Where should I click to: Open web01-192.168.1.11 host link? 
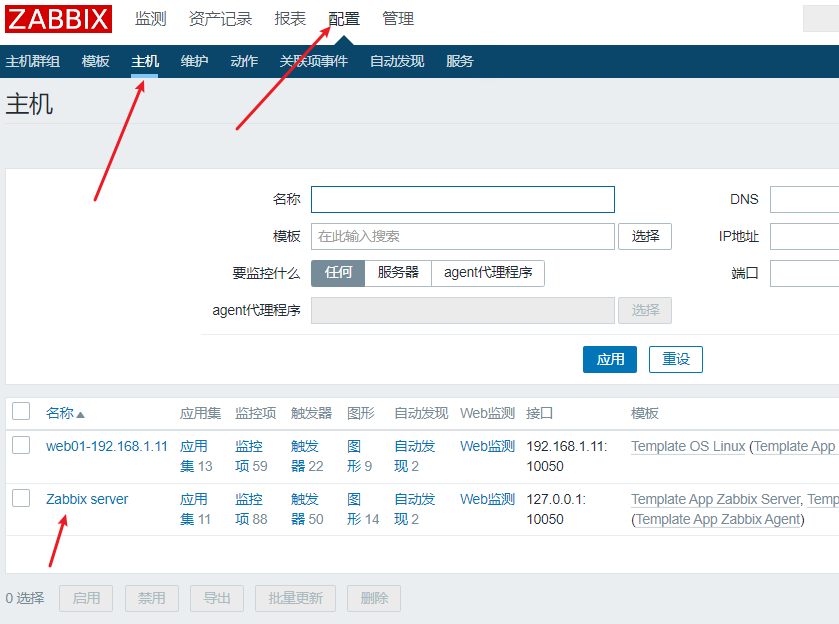point(107,446)
